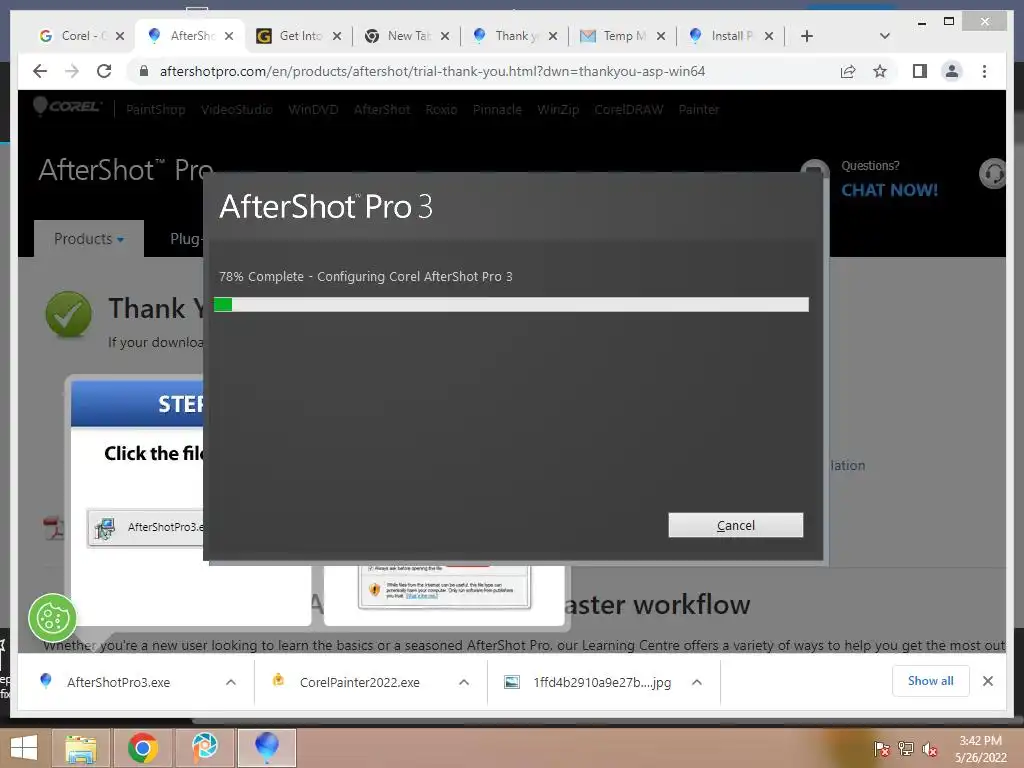Viewport: 1024px width, 768px height.
Task: Open the CorelDRAW link in Corel navigation
Action: point(628,110)
